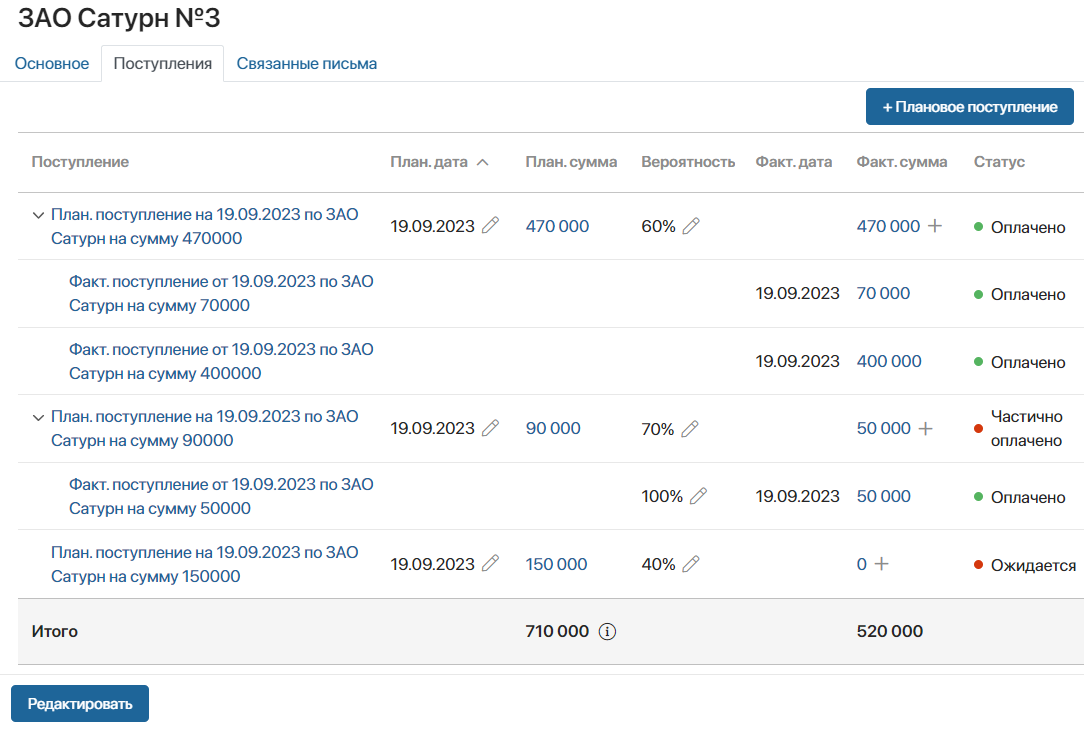
Task: Click the Редактировать button
Action: [x=80, y=703]
